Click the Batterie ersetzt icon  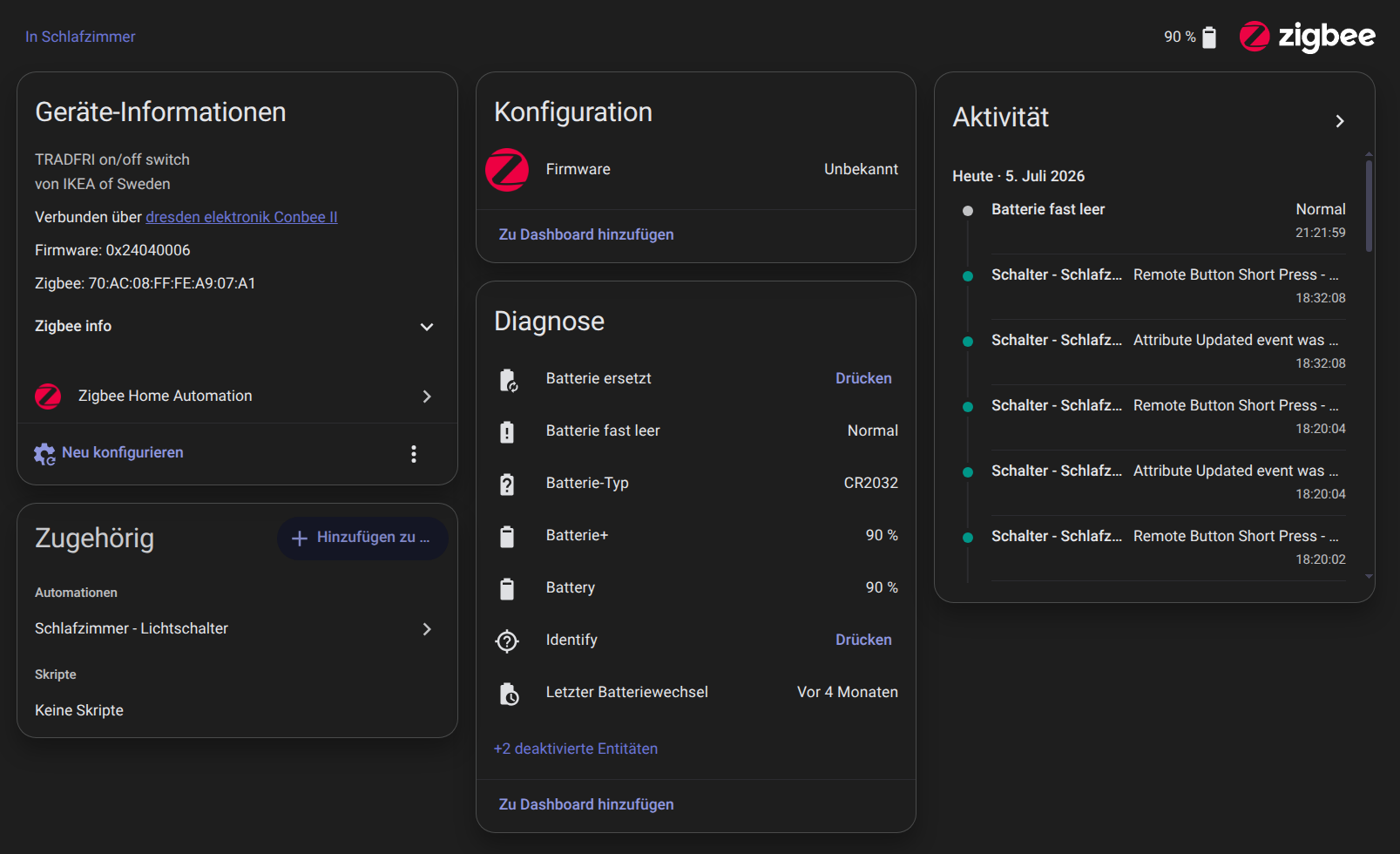pos(508,379)
